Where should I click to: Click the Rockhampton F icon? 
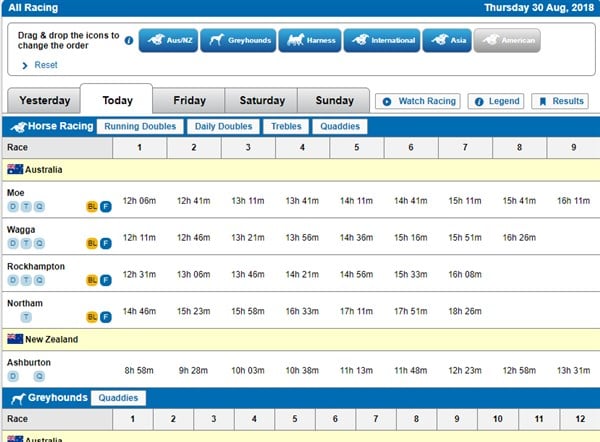(x=106, y=280)
